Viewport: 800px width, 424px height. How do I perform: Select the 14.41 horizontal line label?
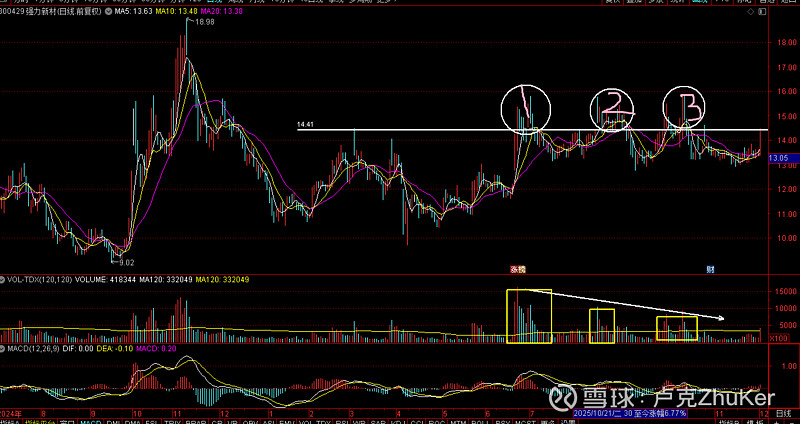(x=305, y=124)
